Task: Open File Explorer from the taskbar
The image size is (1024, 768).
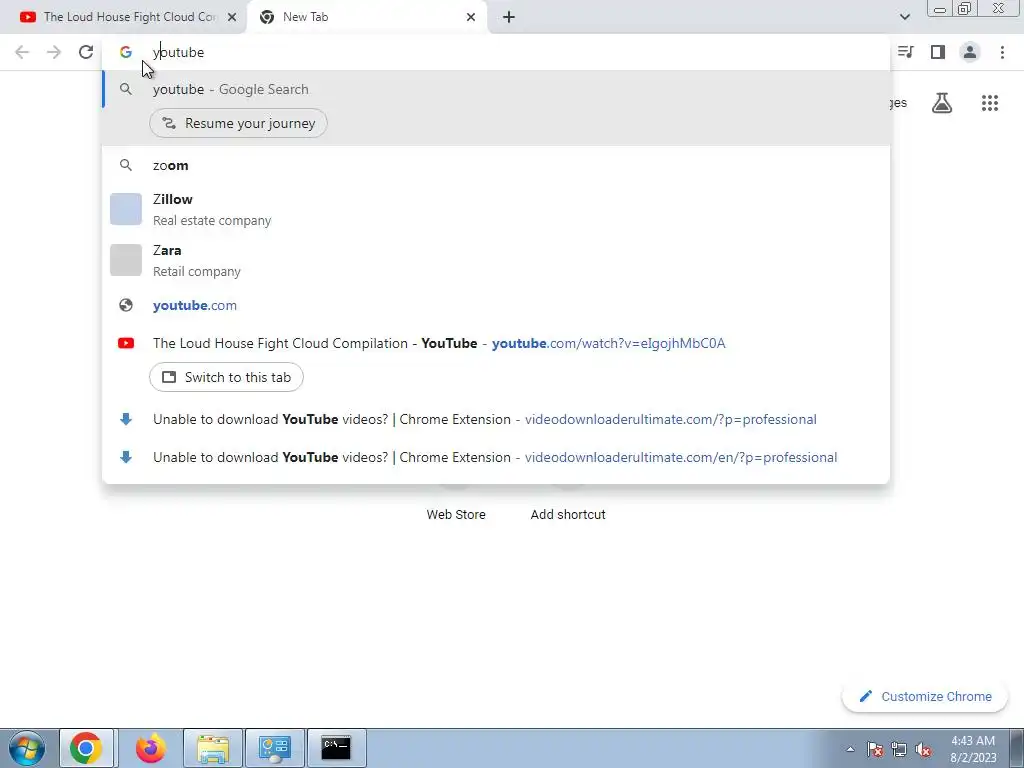Action: 213,748
